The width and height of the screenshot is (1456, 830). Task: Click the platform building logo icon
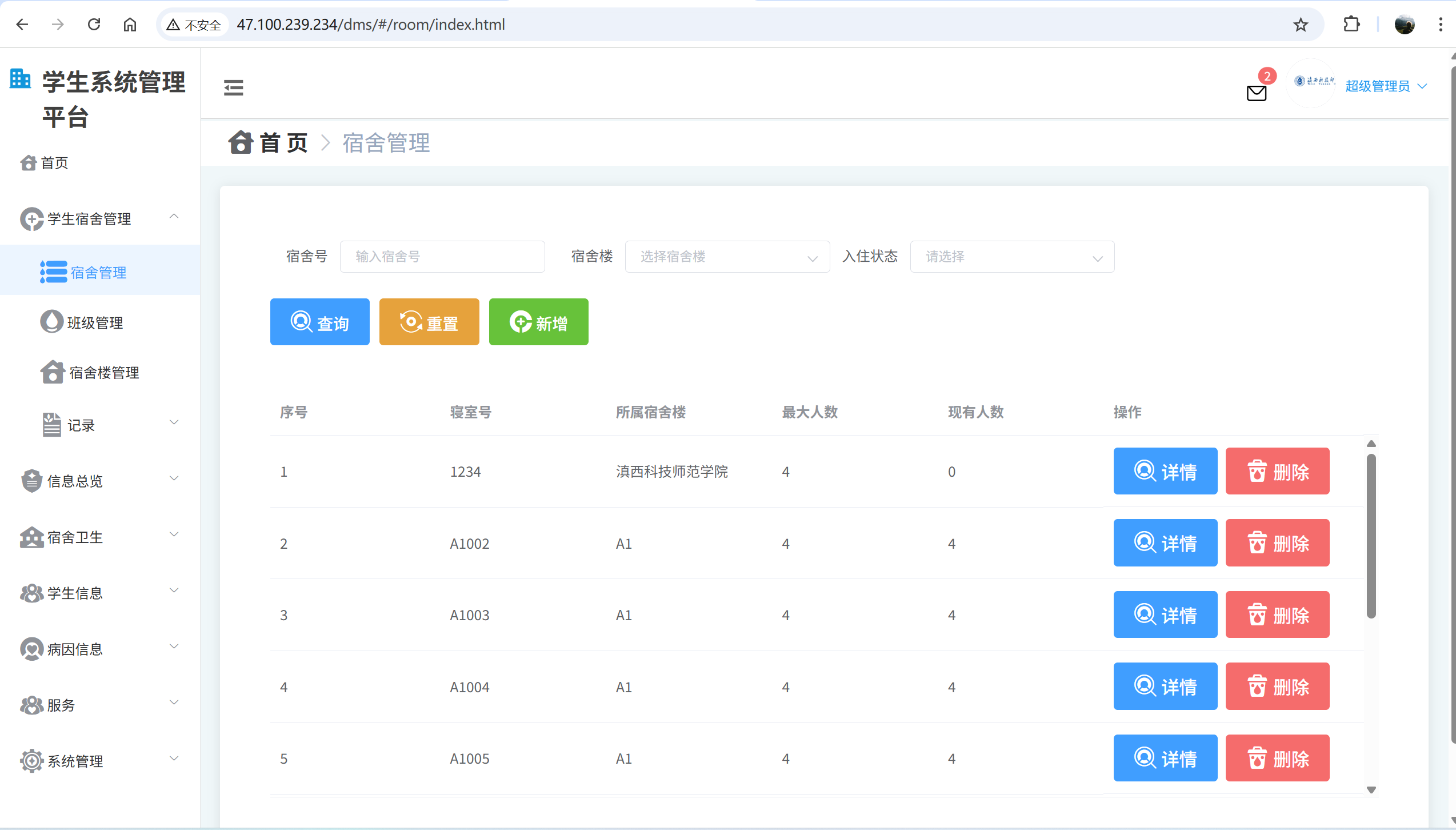click(21, 79)
